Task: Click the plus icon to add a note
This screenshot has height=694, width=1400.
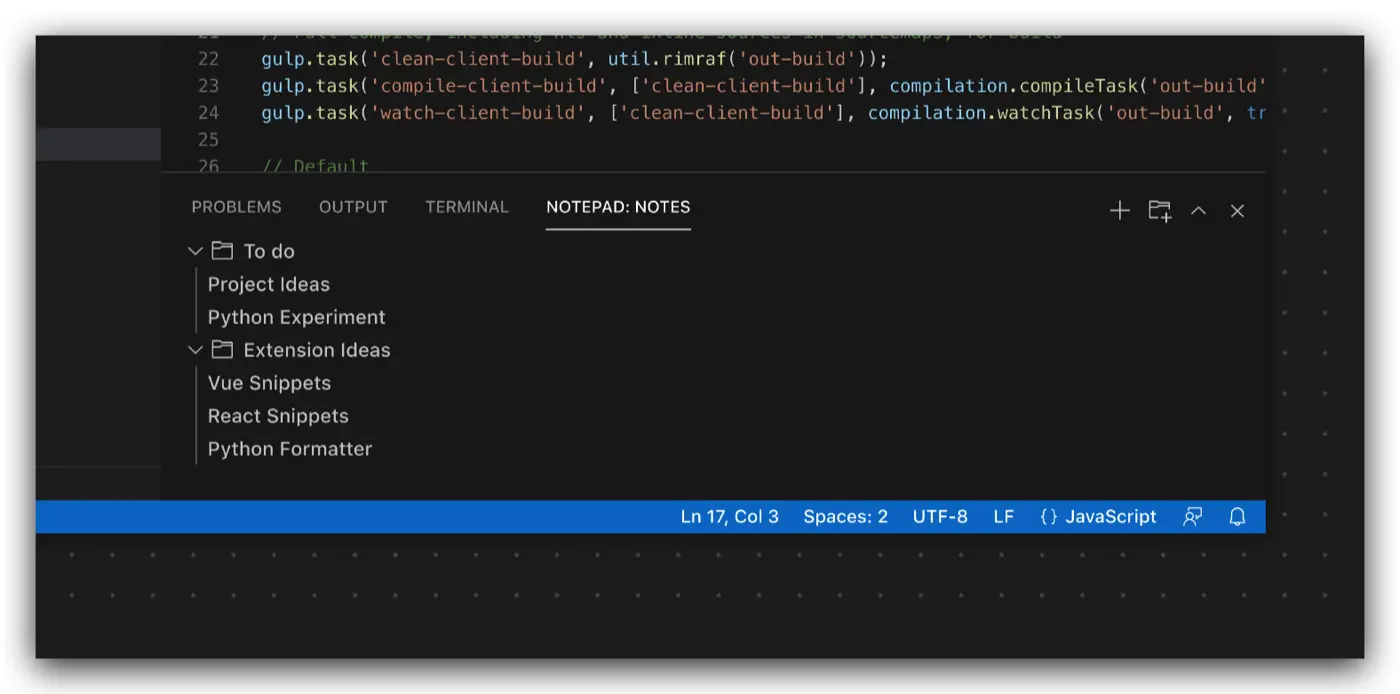Action: (x=1120, y=210)
